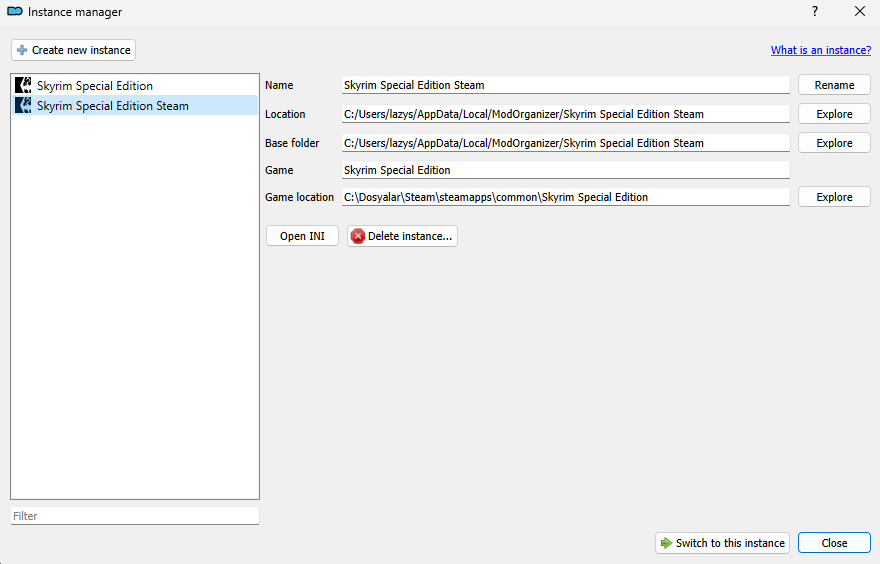The width and height of the screenshot is (880, 564).
Task: Open the title bar help question mark
Action: pyautogui.click(x=814, y=11)
